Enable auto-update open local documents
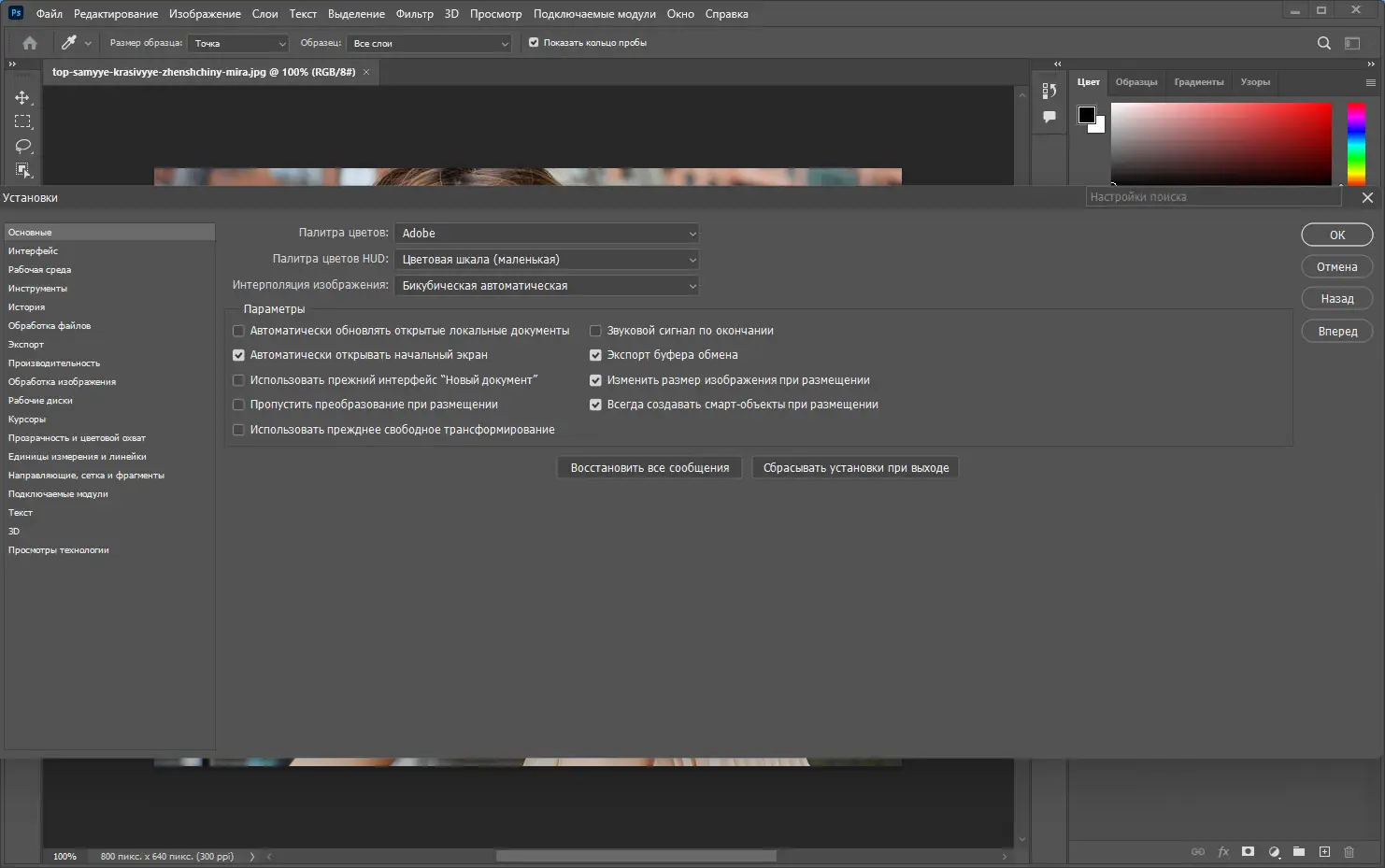The width and height of the screenshot is (1385, 868). [x=238, y=331]
